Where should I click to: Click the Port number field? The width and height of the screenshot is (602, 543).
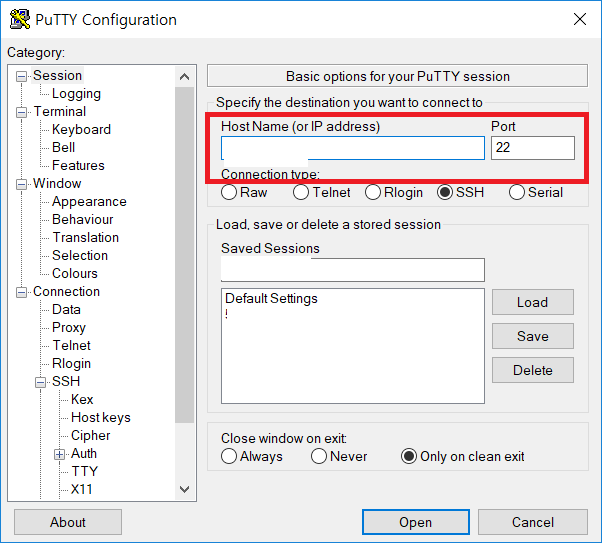pos(532,148)
